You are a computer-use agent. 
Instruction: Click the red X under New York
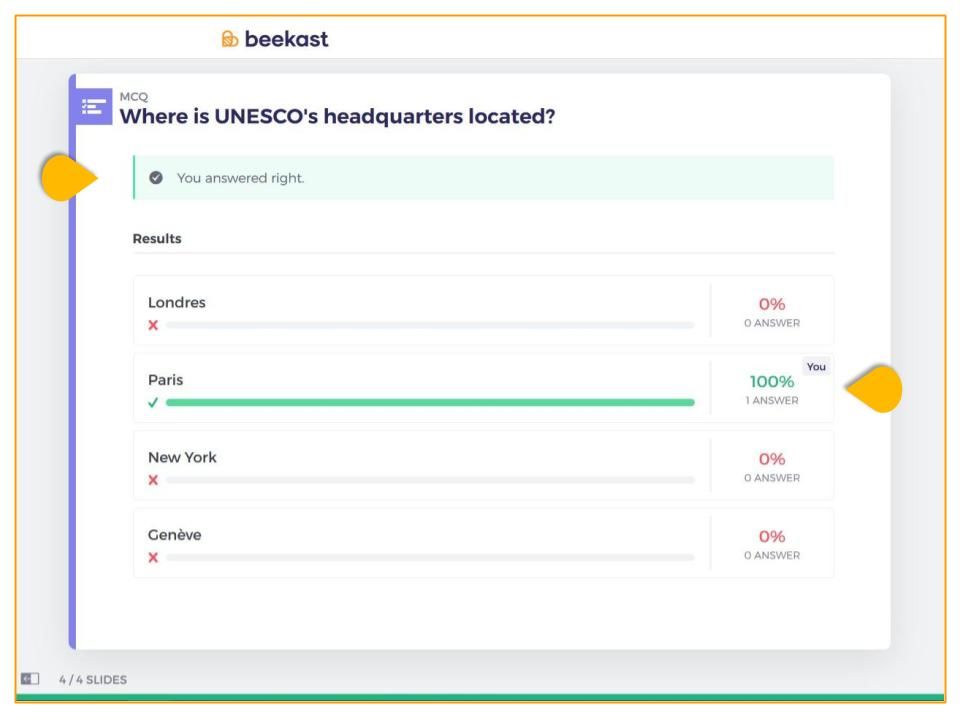[x=153, y=480]
